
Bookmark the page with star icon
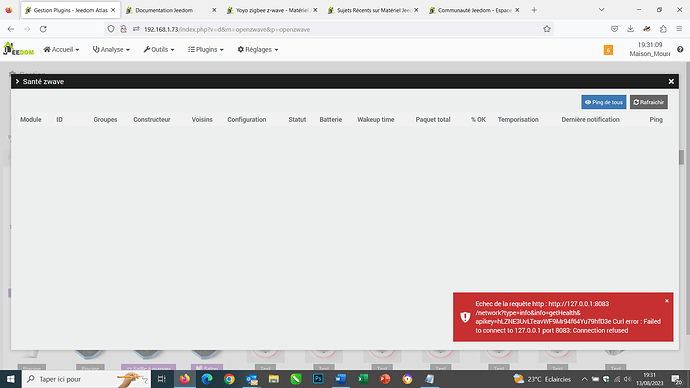pyautogui.click(x=547, y=29)
